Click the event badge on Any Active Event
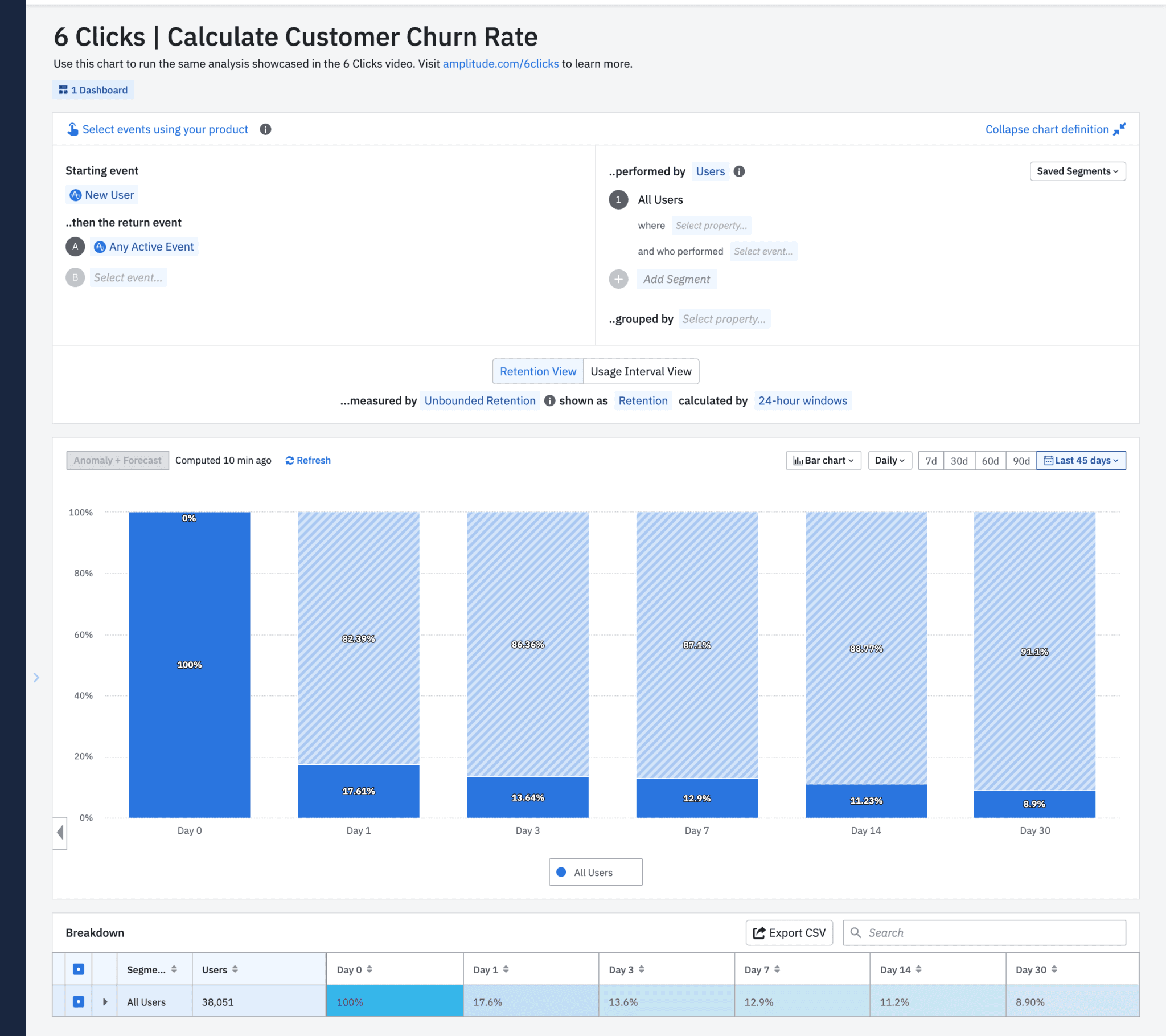Screen dimensions: 1166x1036 pos(100,247)
